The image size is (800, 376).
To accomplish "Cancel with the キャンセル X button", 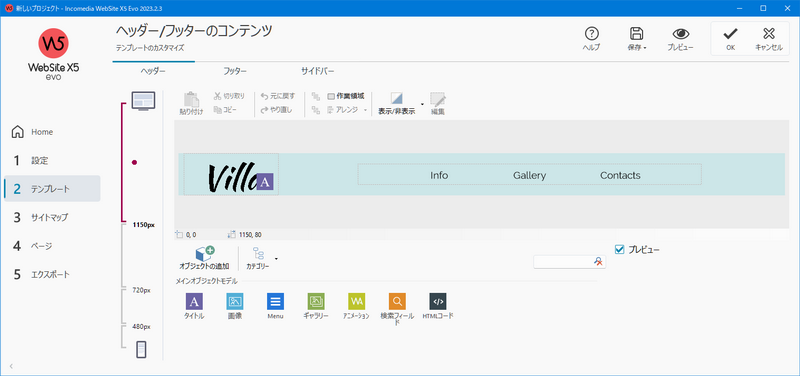I will pos(769,39).
